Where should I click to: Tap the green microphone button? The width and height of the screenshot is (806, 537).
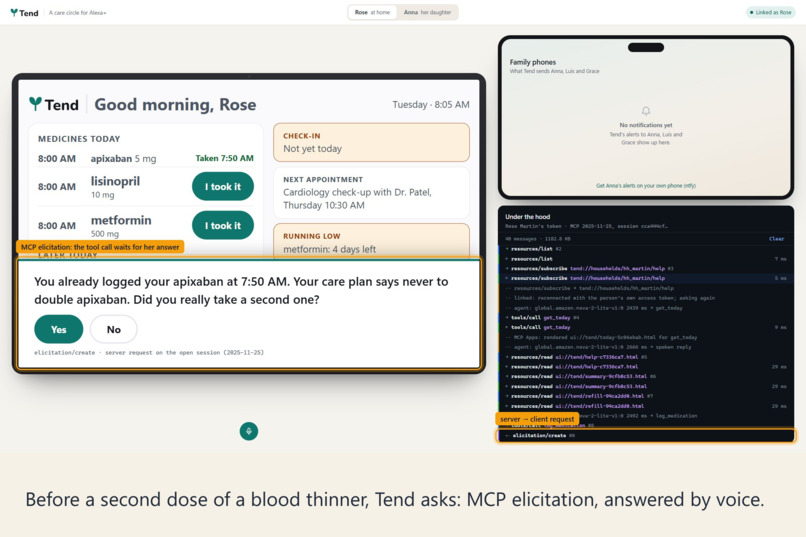[x=249, y=431]
